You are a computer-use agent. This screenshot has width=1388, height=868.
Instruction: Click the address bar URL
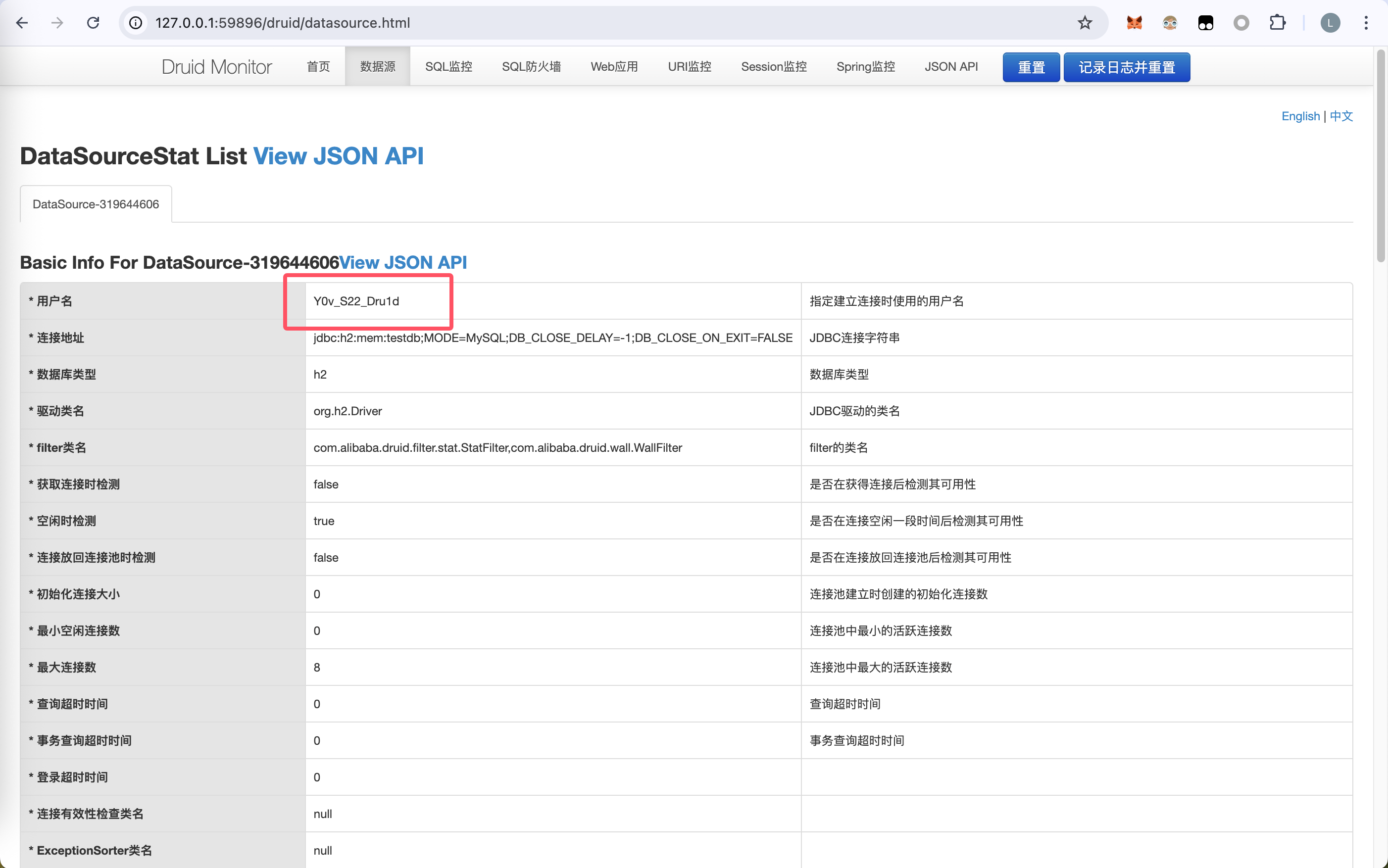(x=283, y=23)
